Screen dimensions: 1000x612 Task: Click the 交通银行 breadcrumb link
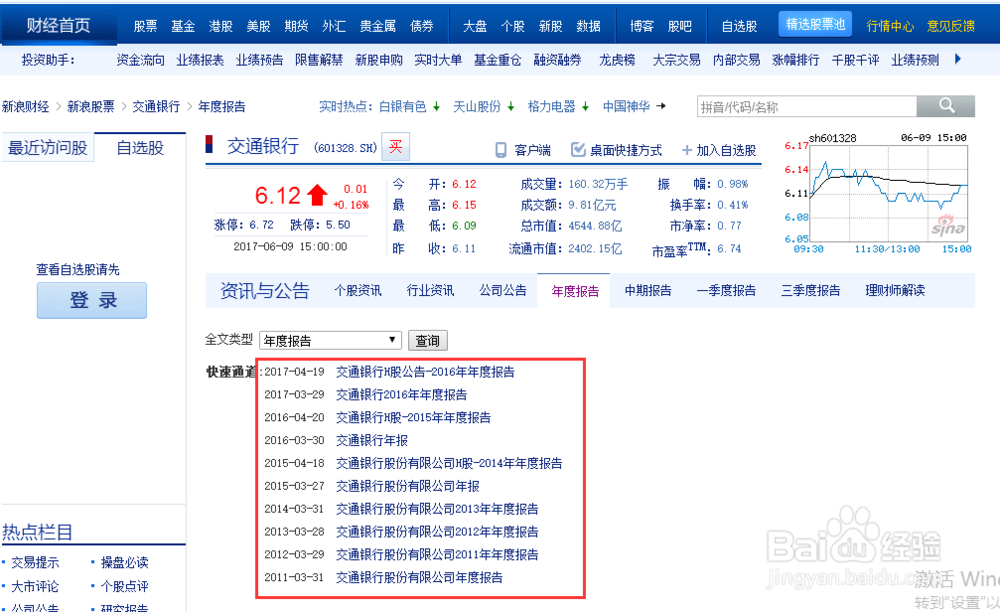[156, 106]
